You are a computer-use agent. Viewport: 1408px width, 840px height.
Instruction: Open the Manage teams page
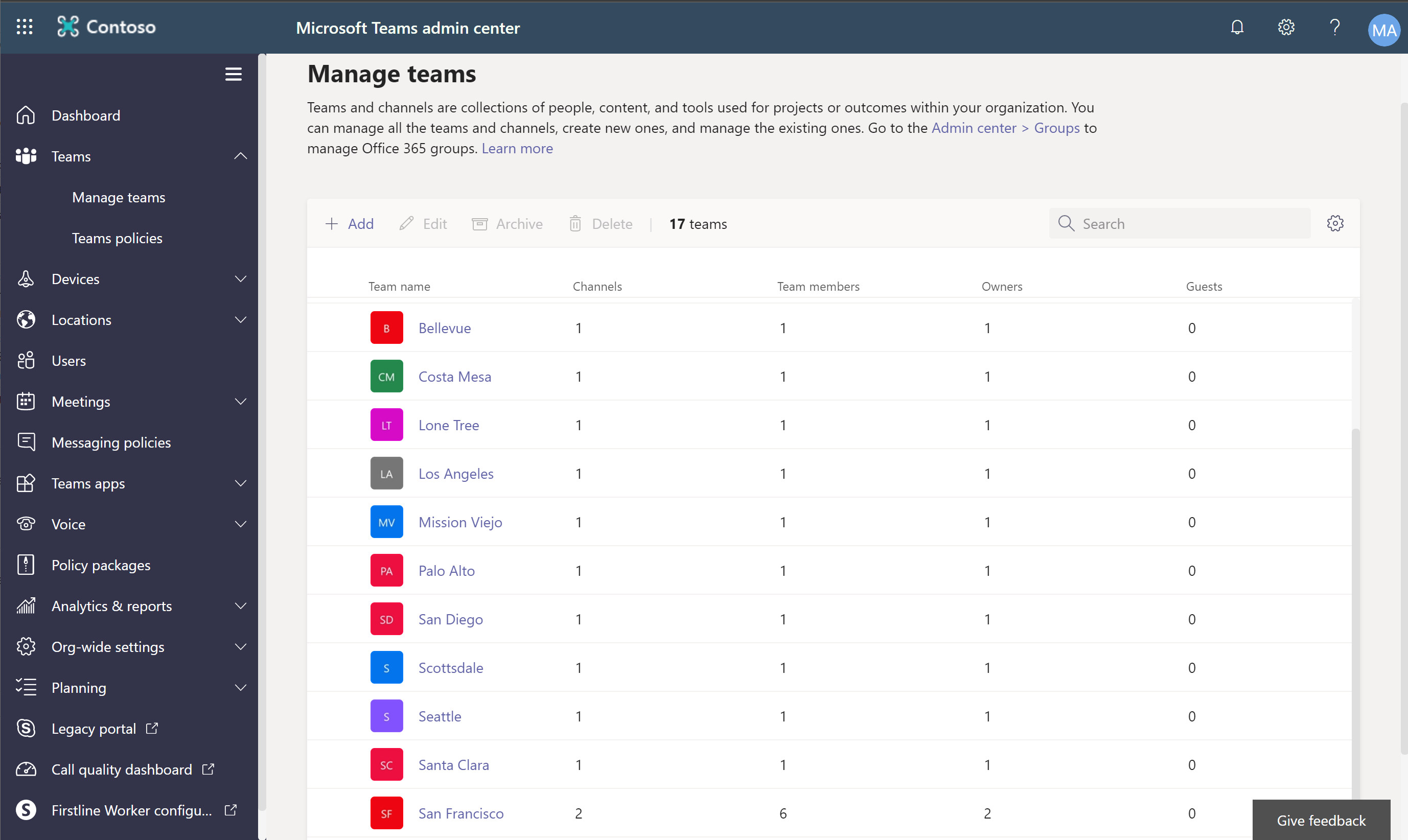click(119, 197)
